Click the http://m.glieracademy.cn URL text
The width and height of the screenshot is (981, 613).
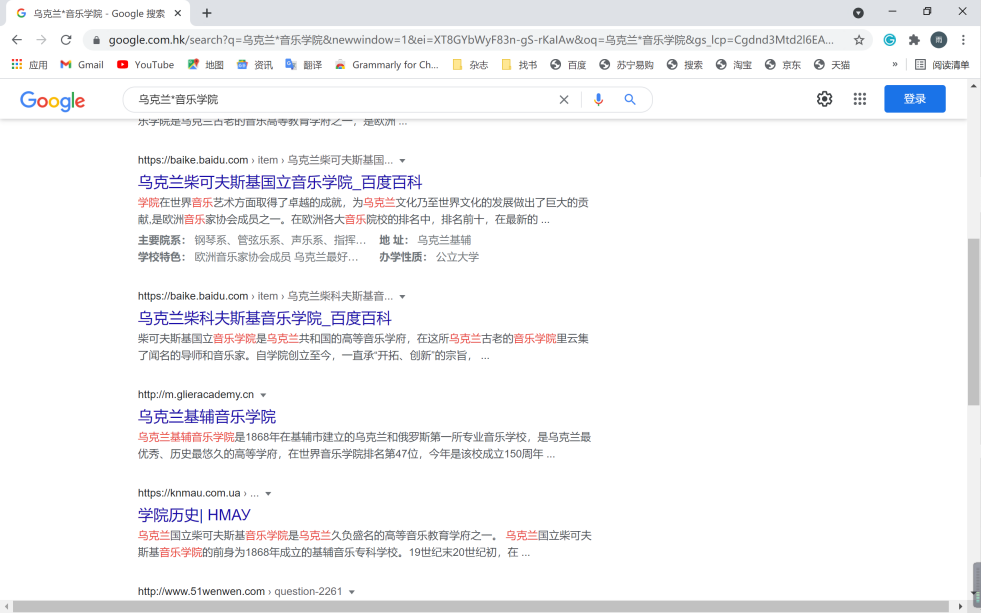[196, 395]
